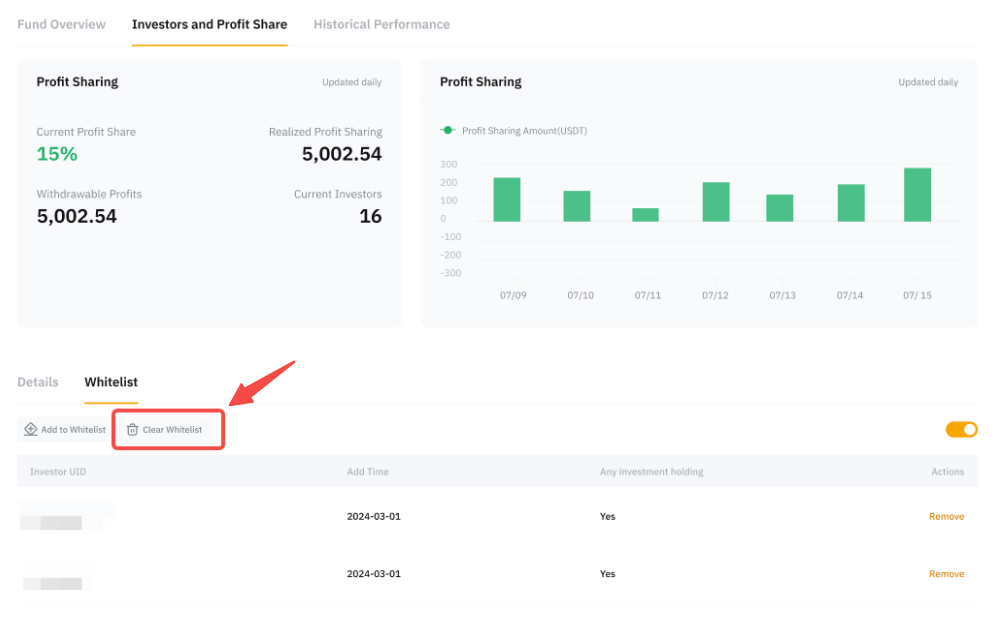Click the green Profit Sharing Amount legend marker
This screenshot has height=625, width=995.
448,130
